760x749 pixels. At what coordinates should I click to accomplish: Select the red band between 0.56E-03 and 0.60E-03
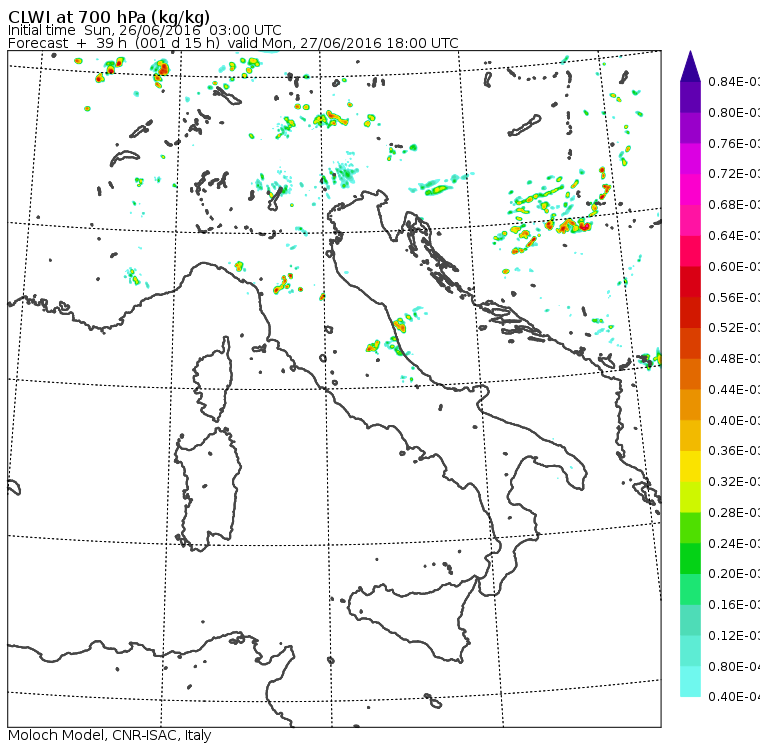[690, 282]
